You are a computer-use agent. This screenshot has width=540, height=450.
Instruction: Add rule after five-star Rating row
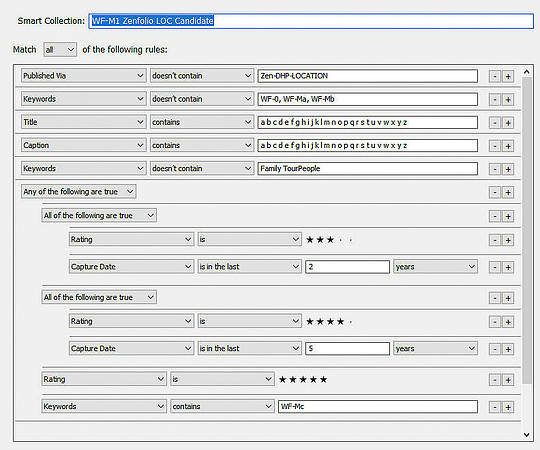tap(508, 380)
